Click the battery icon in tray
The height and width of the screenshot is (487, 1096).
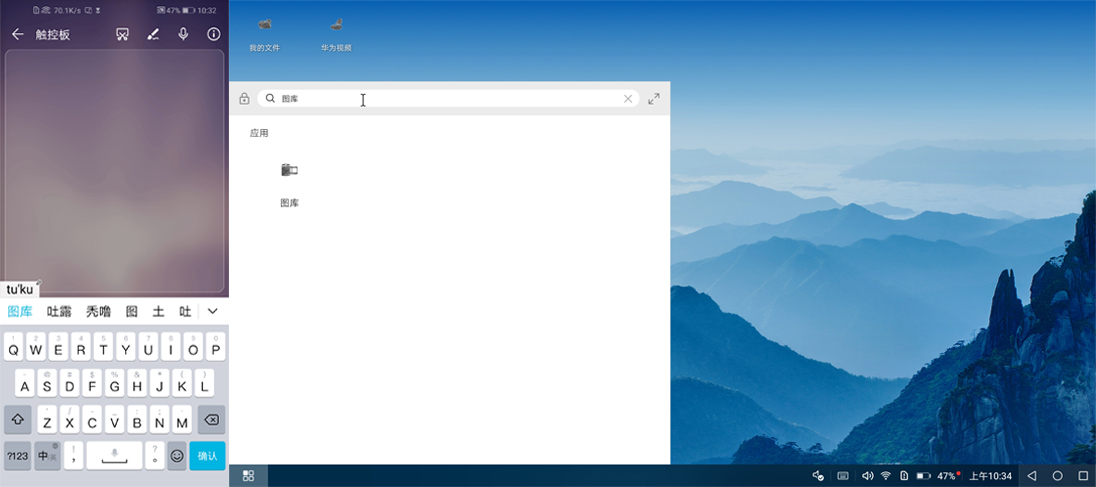(923, 476)
